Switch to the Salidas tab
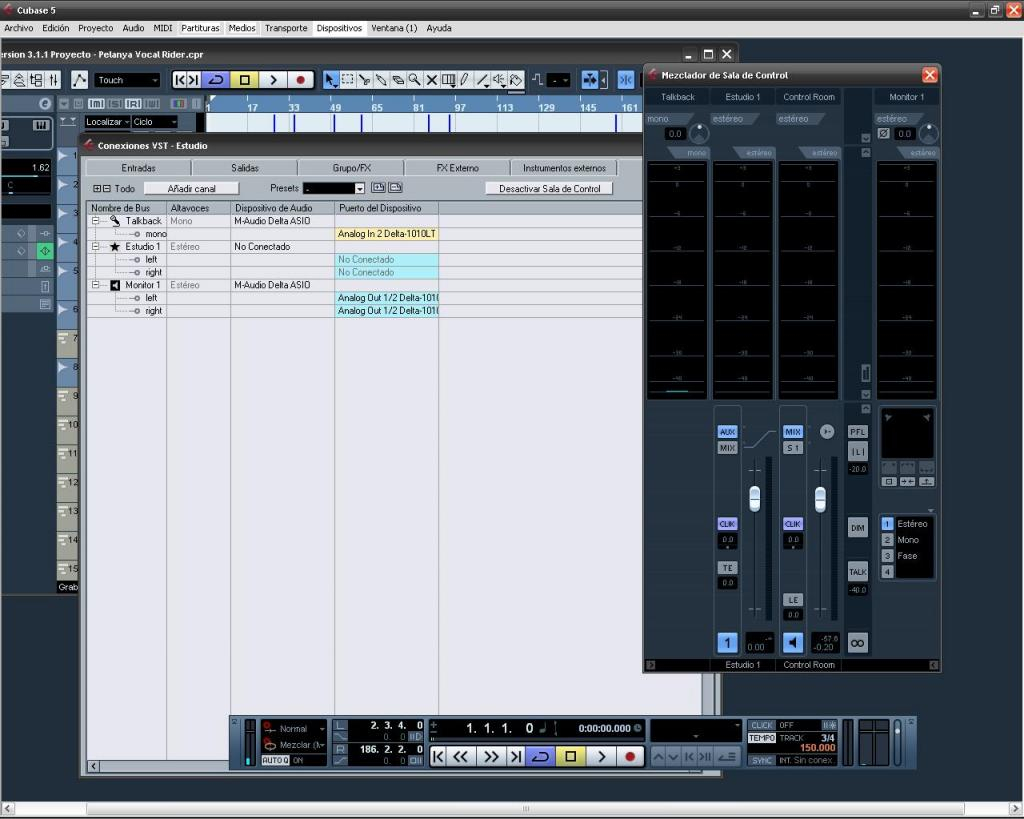Image resolution: width=1024 pixels, height=819 pixels. [x=245, y=168]
